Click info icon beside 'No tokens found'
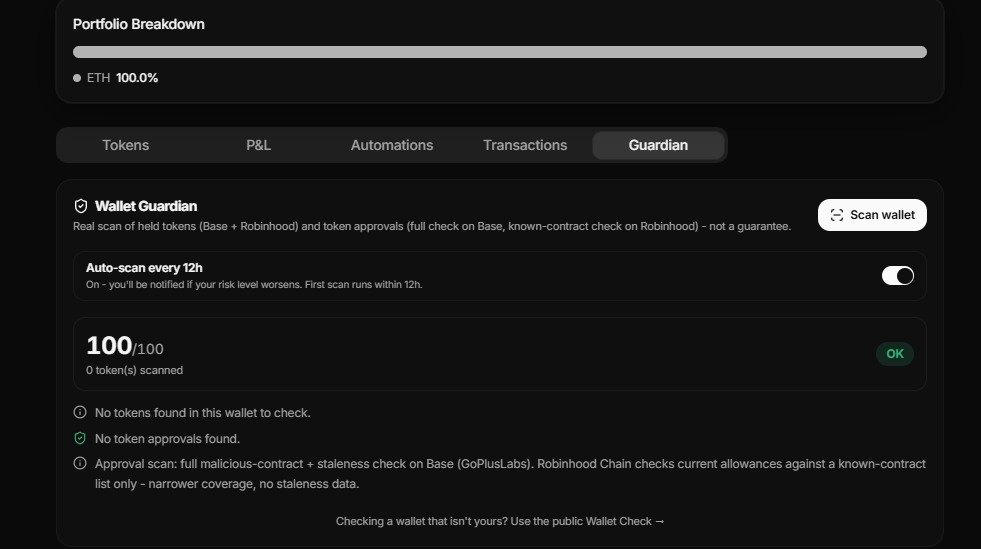 [x=80, y=412]
